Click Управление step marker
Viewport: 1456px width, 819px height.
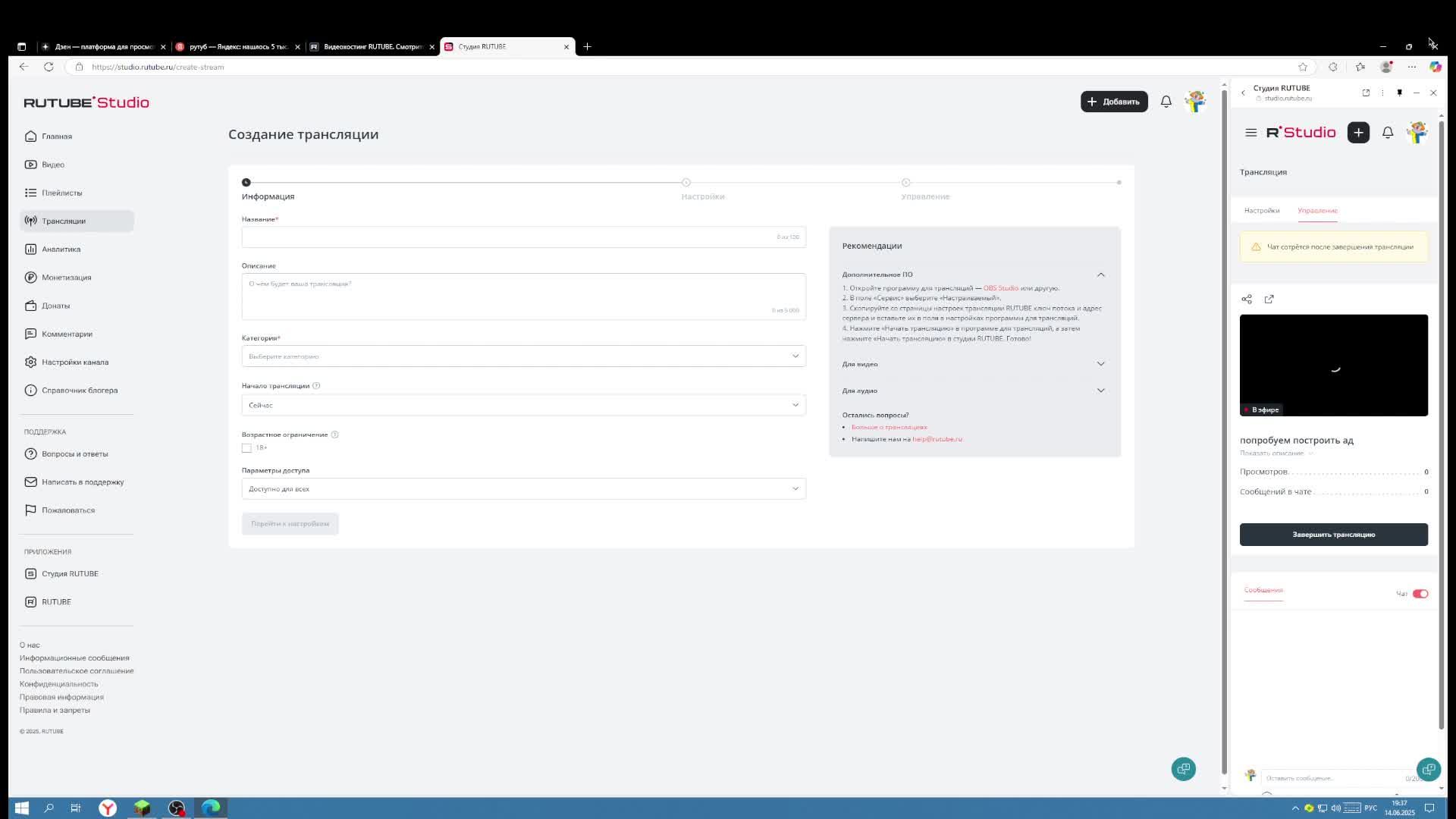[x=905, y=182]
